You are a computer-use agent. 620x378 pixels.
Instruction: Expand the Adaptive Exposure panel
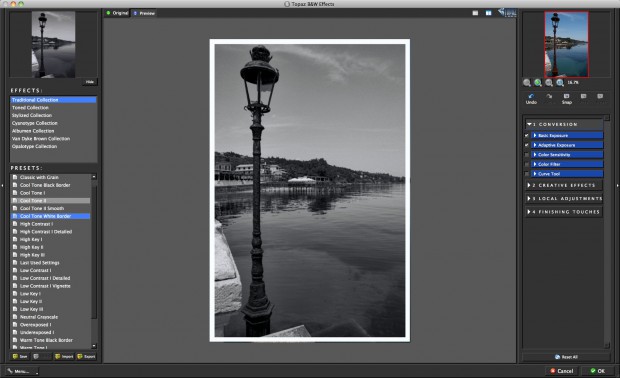click(x=567, y=145)
